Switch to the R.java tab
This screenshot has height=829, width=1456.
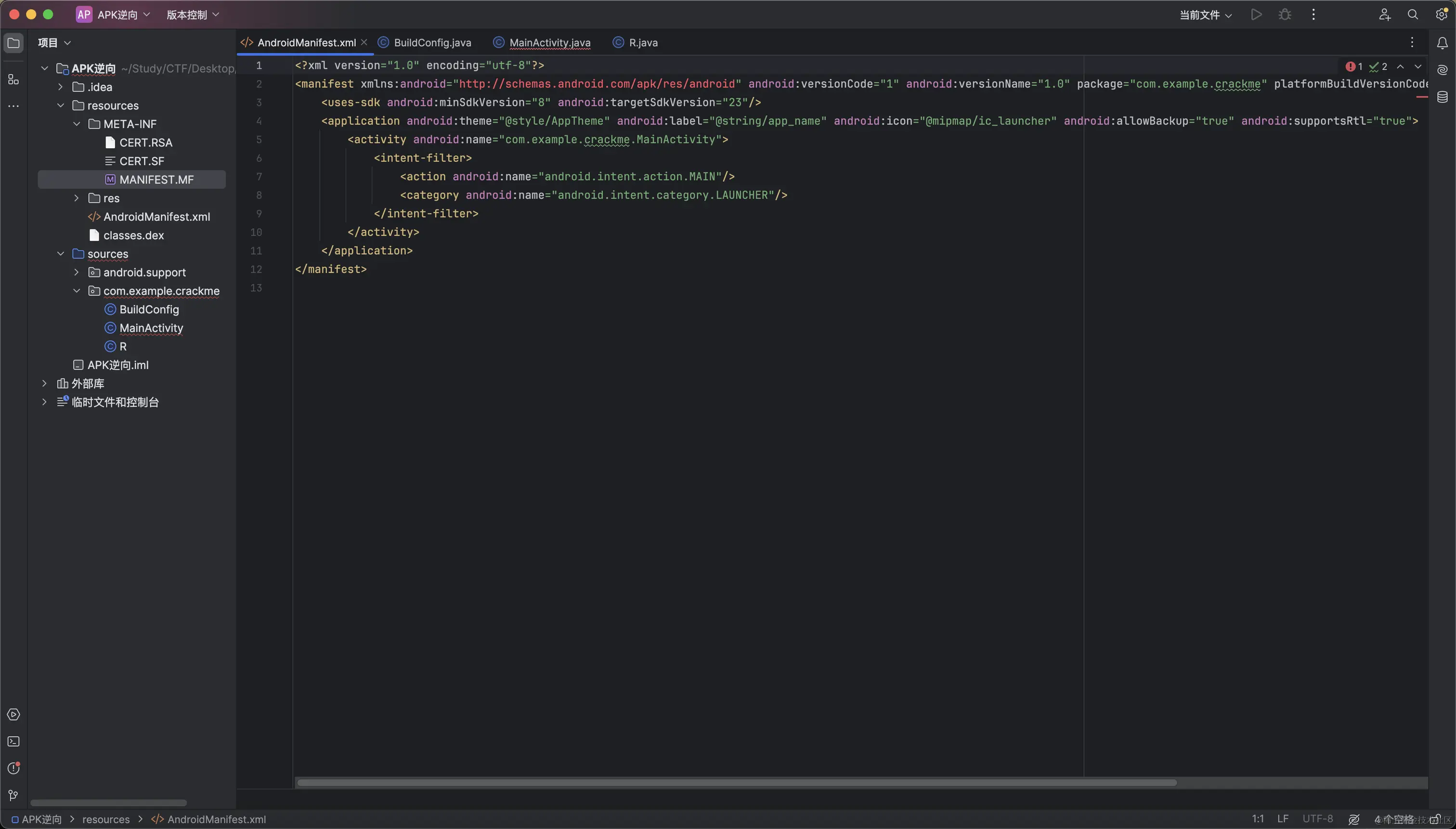coord(642,43)
